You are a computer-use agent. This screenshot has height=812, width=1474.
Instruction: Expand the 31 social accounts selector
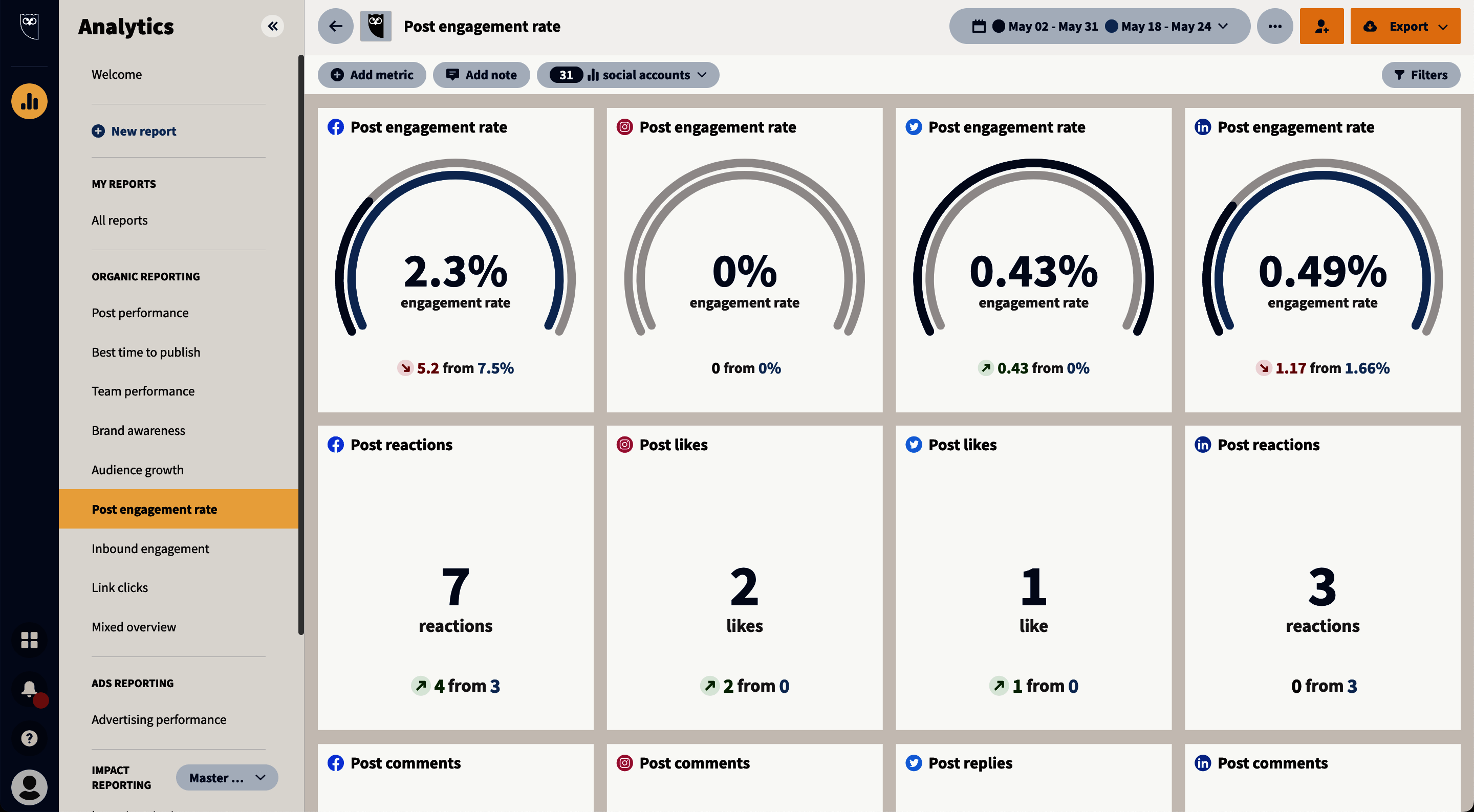pyautogui.click(x=627, y=75)
